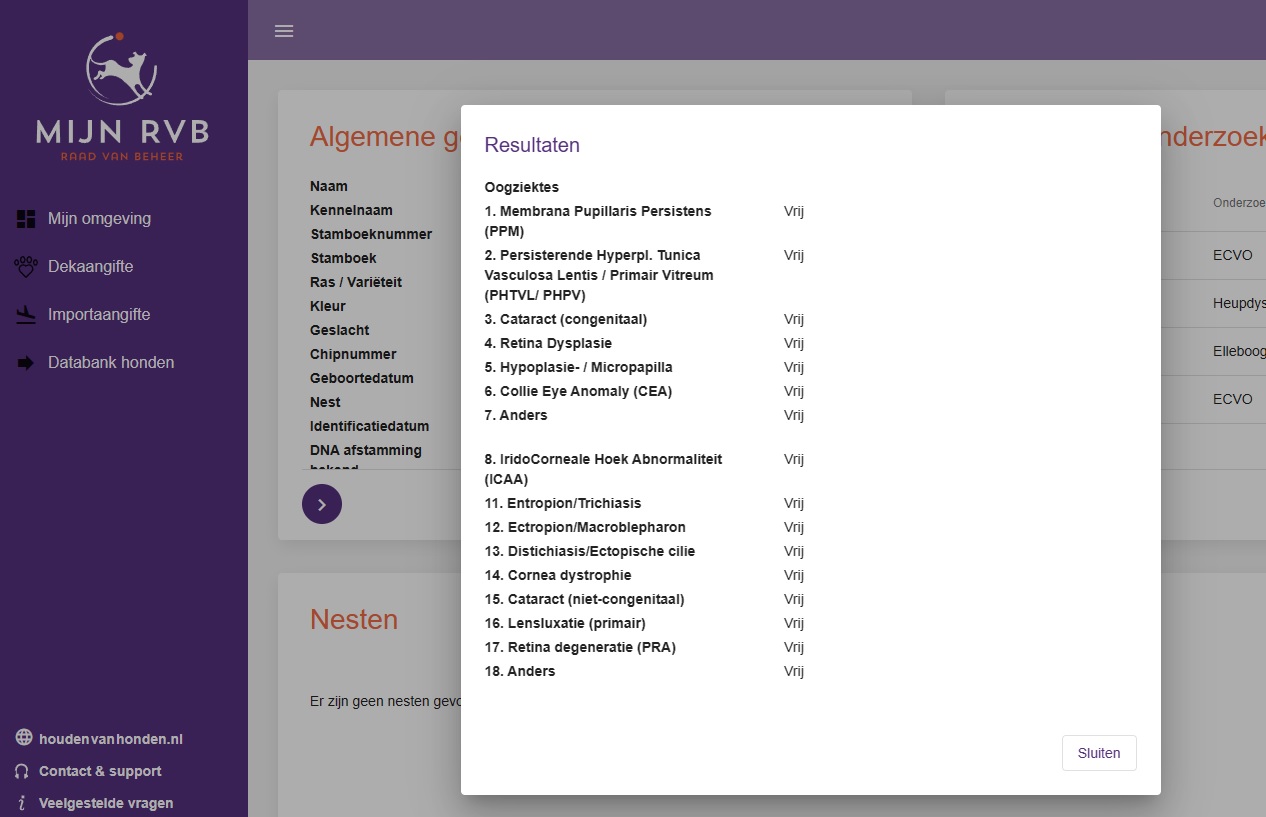Go to Importaangifte menu item
1266x817 pixels.
[x=99, y=315]
